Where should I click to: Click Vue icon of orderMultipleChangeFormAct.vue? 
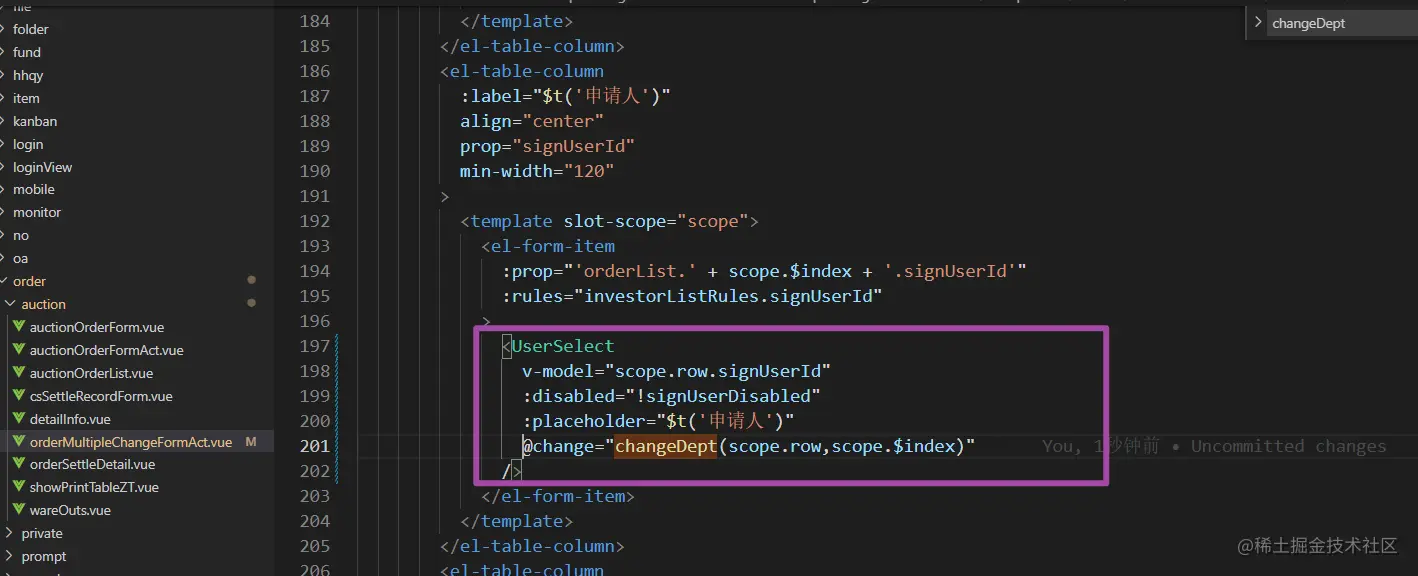coord(18,442)
